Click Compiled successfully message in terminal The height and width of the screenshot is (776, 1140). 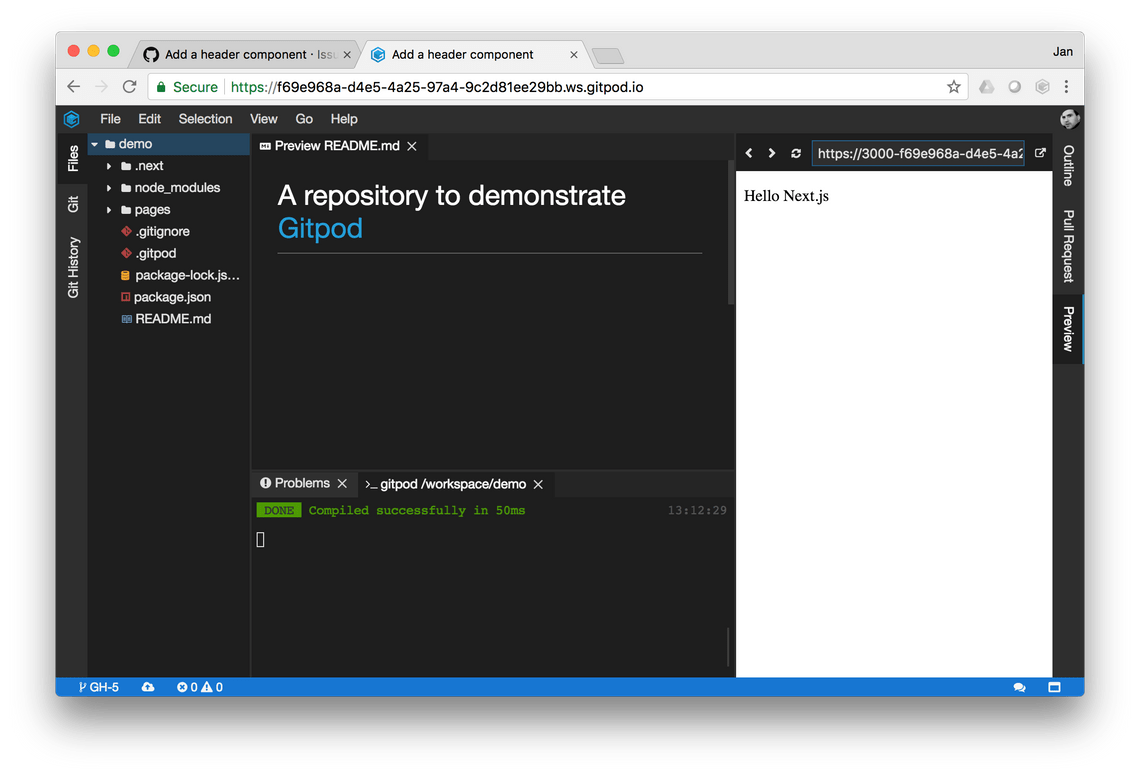tap(417, 511)
